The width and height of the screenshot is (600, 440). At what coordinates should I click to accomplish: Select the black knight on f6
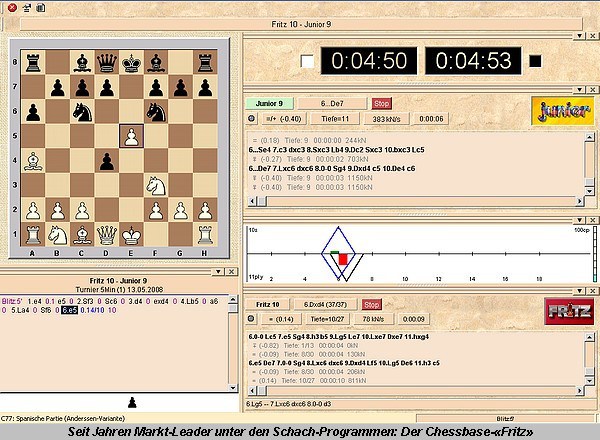pyautogui.click(x=156, y=111)
